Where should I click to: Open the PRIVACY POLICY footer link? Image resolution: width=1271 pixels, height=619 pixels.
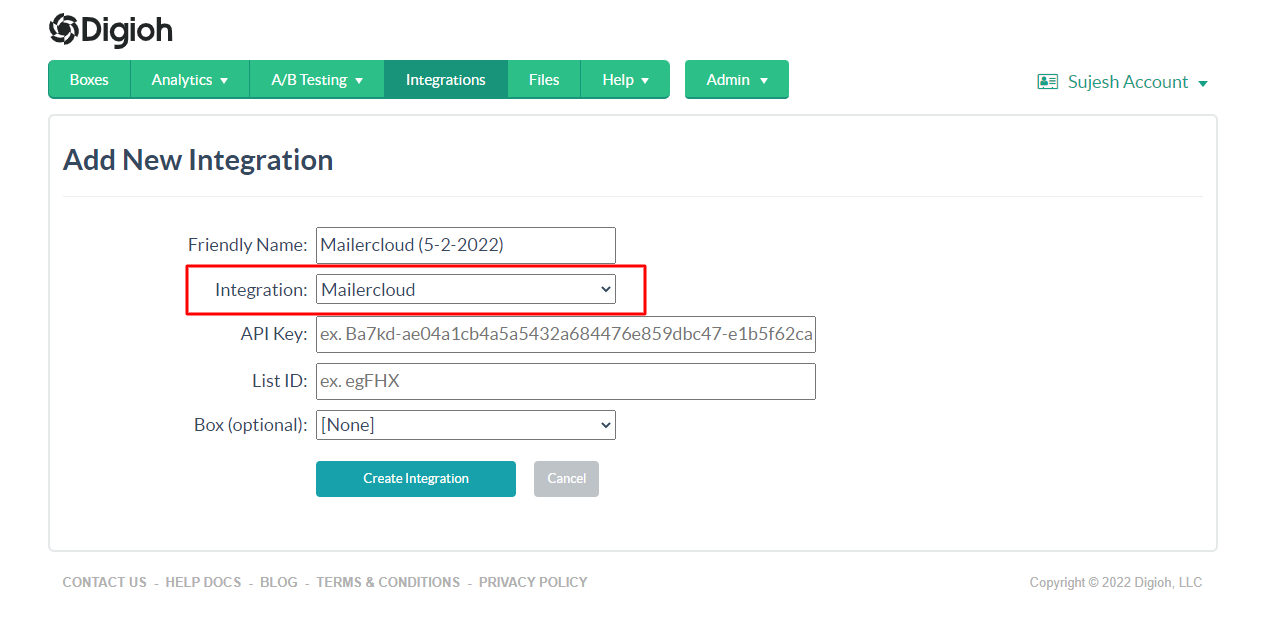click(x=533, y=582)
